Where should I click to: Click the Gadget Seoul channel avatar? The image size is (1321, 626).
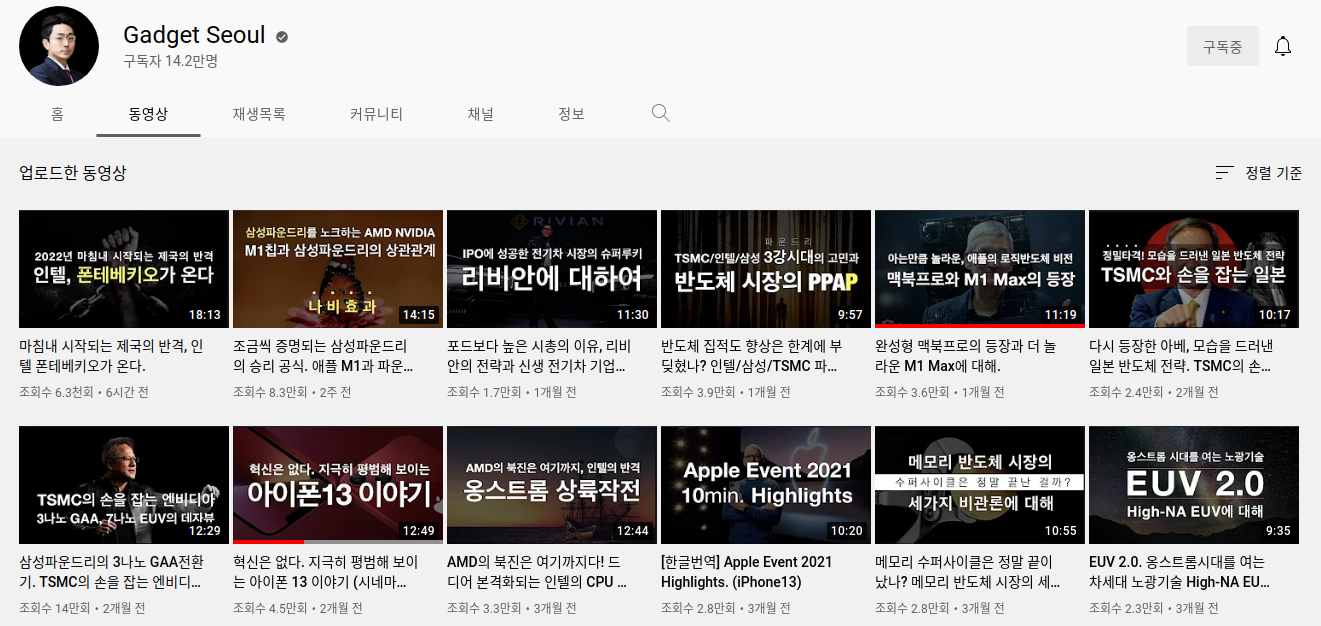pos(59,46)
